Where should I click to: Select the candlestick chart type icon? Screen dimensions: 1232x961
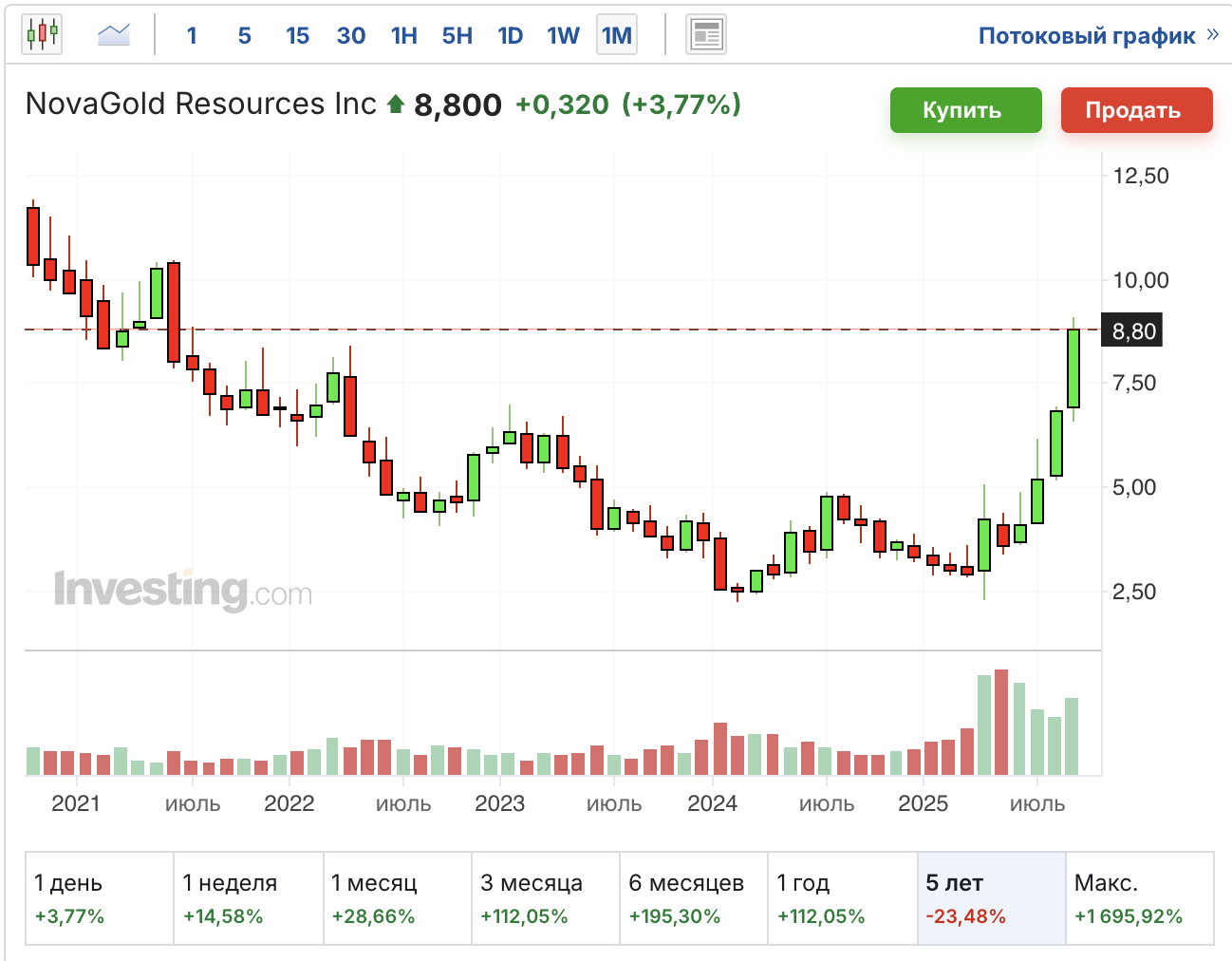point(42,35)
